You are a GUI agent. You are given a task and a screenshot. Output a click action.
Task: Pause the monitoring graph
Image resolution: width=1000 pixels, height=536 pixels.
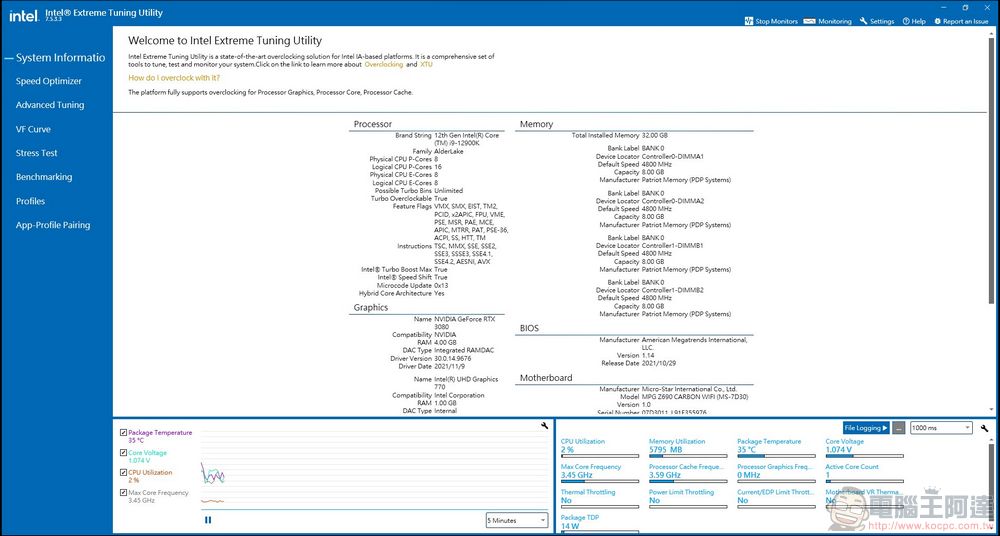point(208,519)
